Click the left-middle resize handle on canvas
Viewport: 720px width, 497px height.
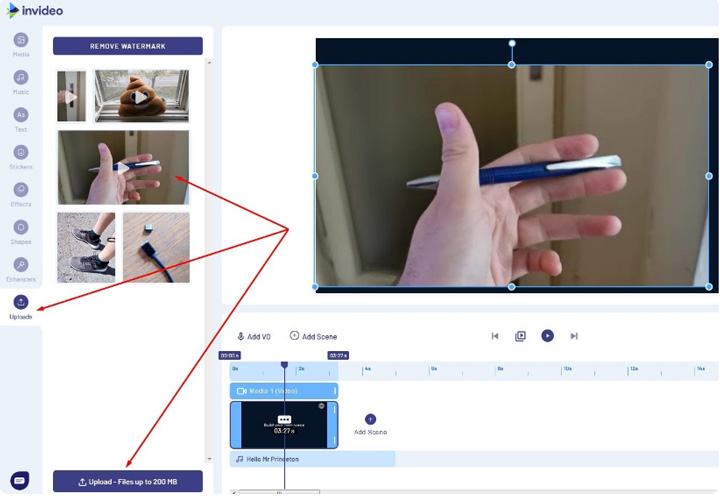click(x=315, y=176)
